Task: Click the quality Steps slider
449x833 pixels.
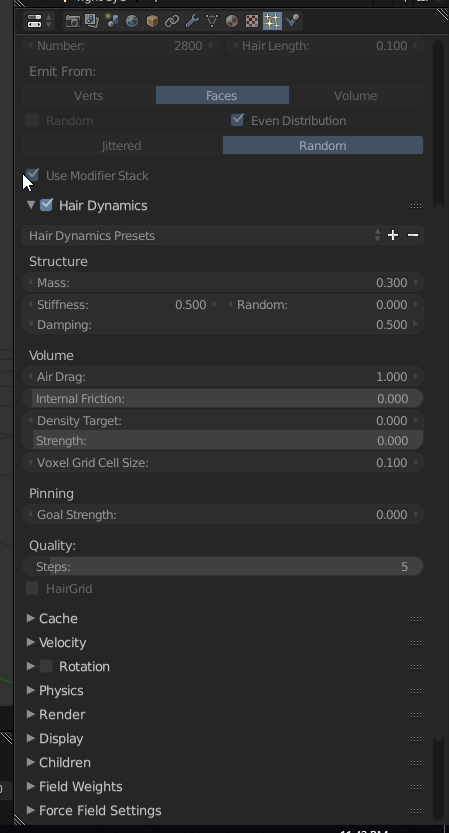Action: (x=223, y=567)
